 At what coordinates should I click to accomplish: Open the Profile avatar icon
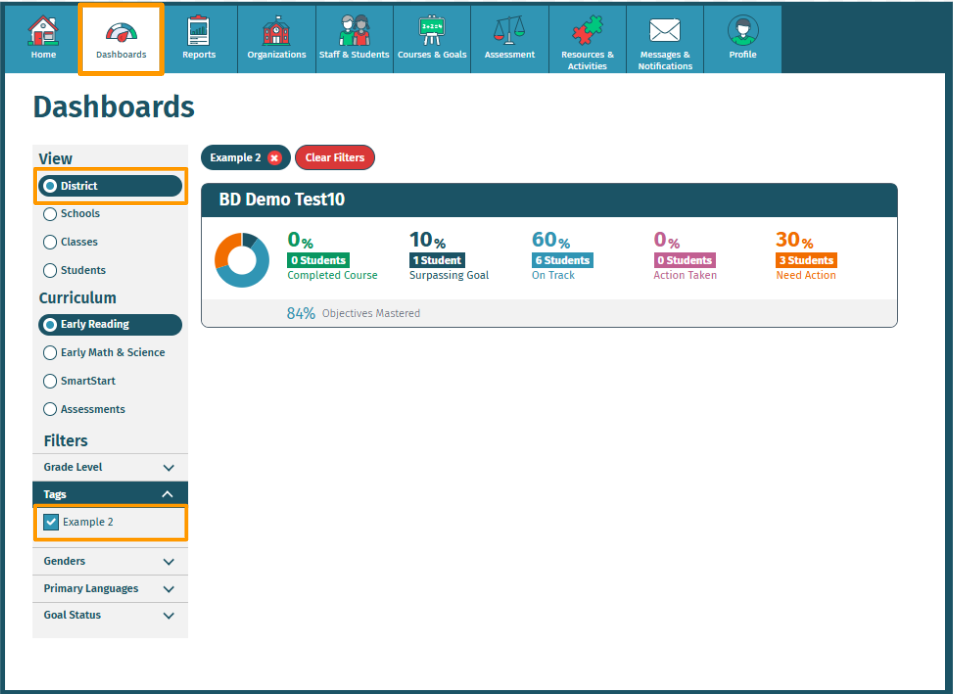coord(743,31)
